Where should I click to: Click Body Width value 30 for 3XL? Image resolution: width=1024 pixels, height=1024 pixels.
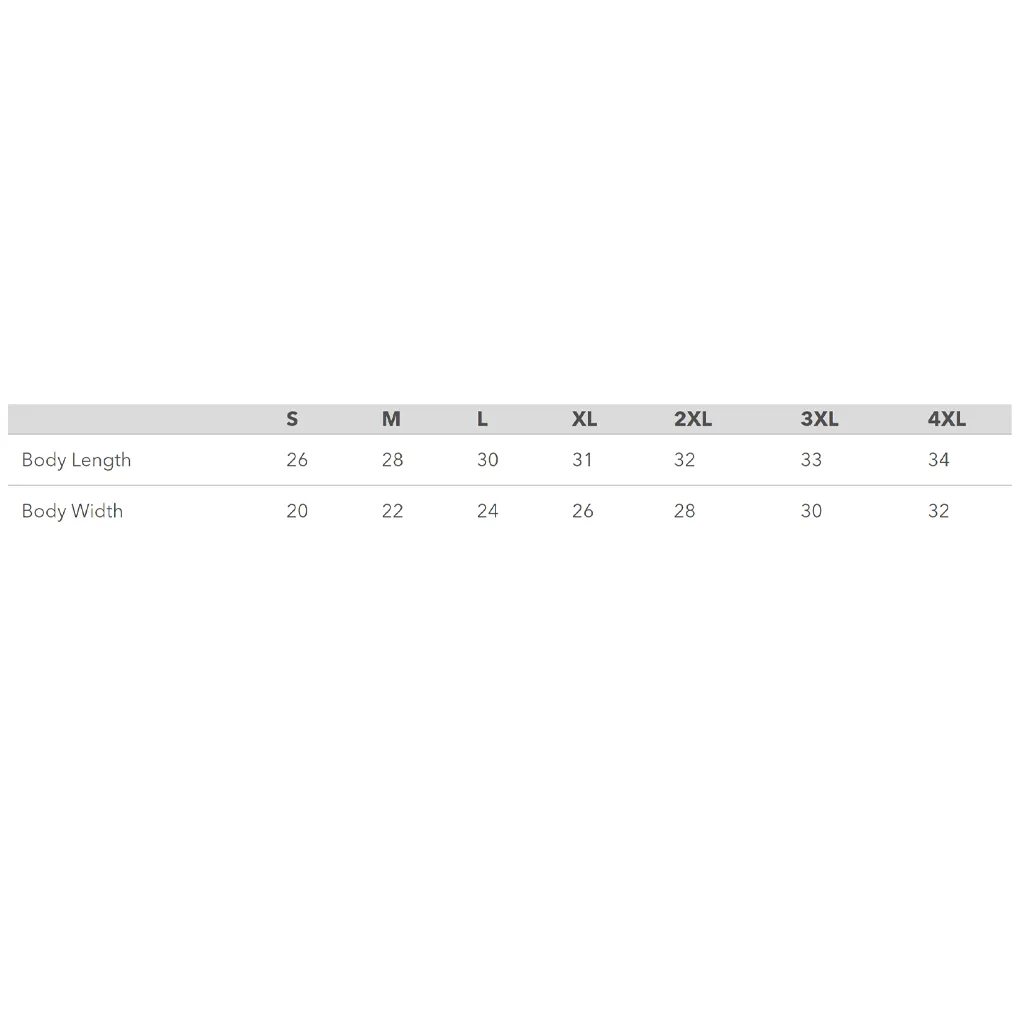point(811,511)
